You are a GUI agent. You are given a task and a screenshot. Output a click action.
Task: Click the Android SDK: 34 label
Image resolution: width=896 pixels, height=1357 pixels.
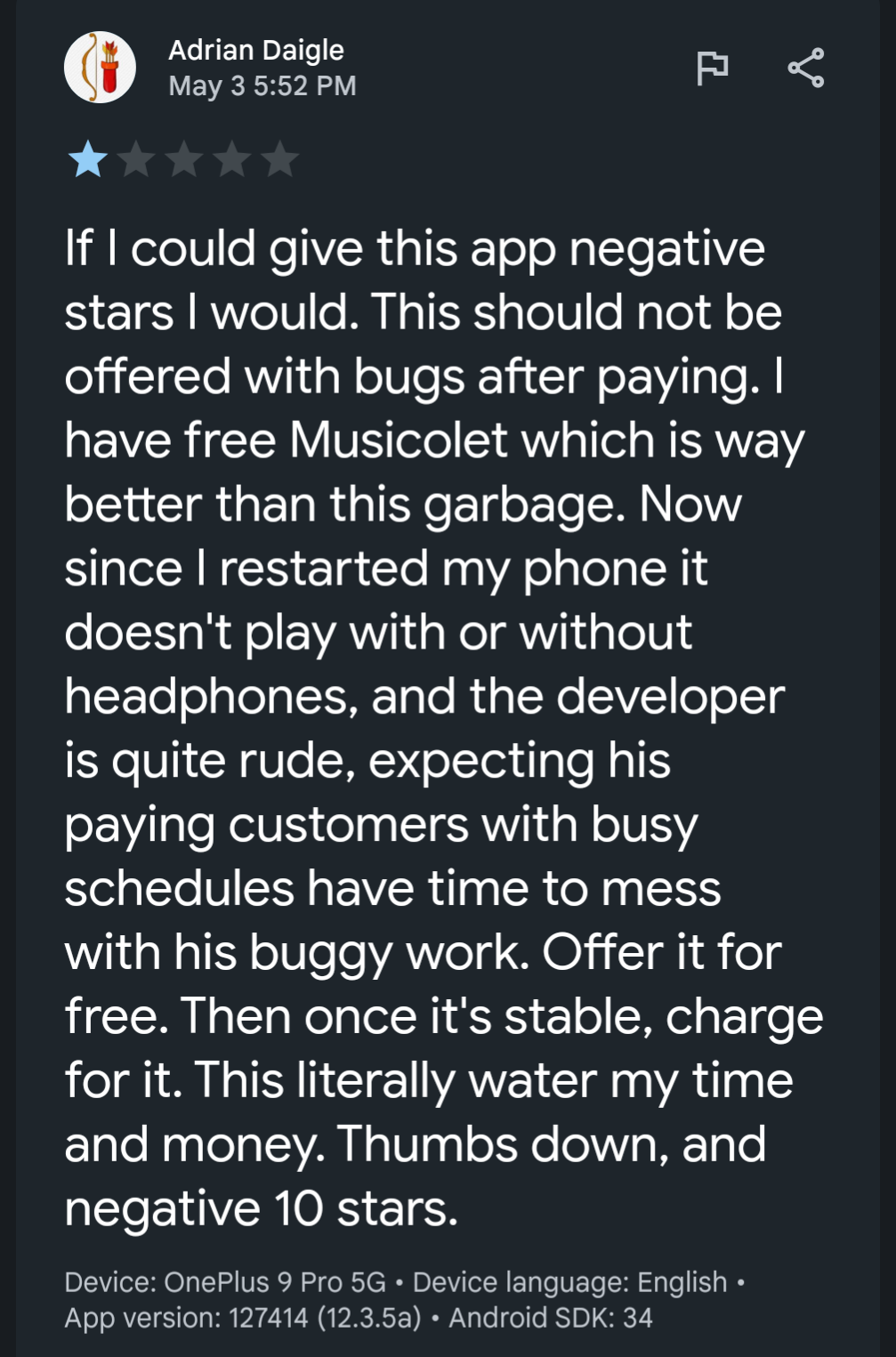point(551,1318)
